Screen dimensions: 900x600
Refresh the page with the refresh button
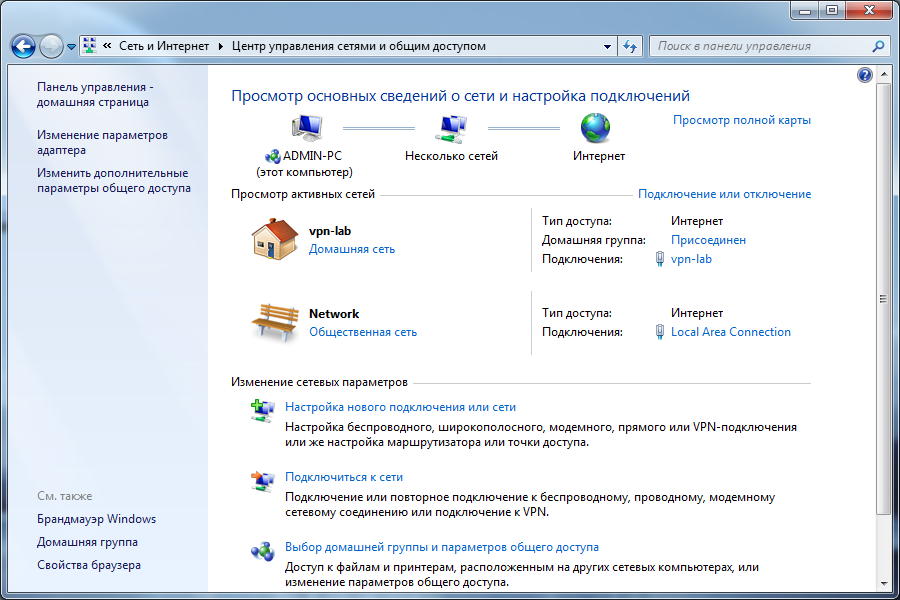[x=630, y=46]
